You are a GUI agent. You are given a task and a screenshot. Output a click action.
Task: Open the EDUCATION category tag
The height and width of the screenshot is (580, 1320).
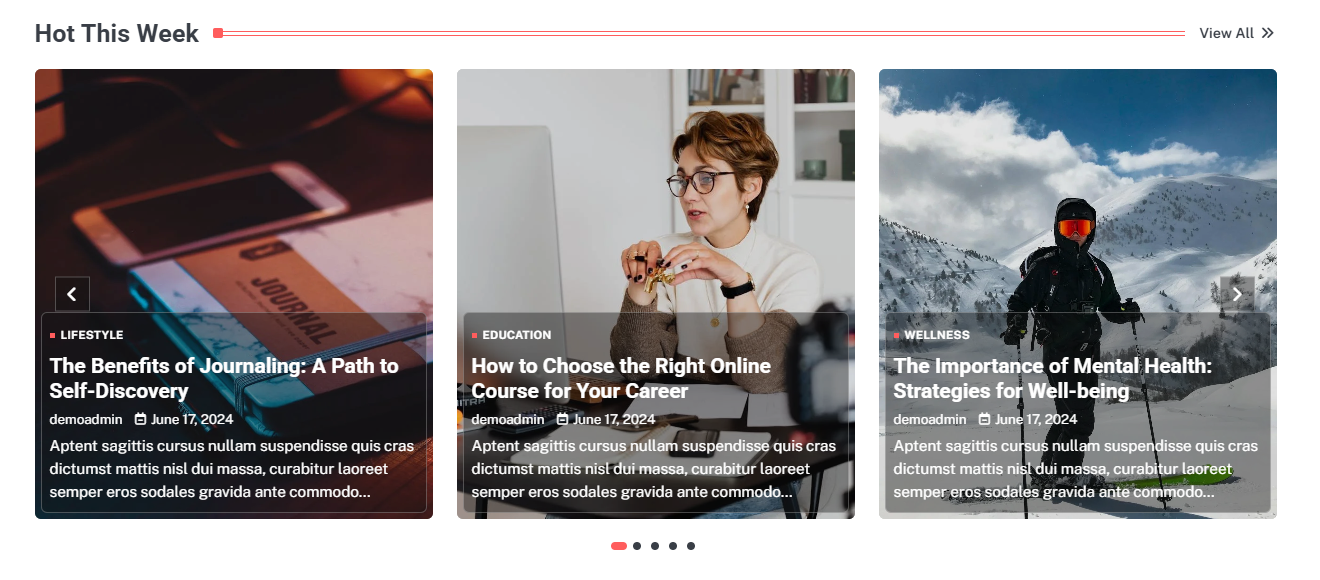pyautogui.click(x=517, y=335)
